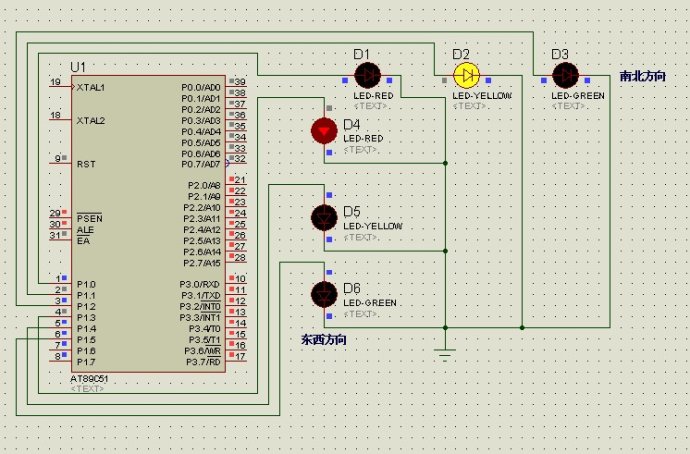The image size is (690, 454).
Task: Click the P3.7/RD pin label
Action: click(x=203, y=362)
